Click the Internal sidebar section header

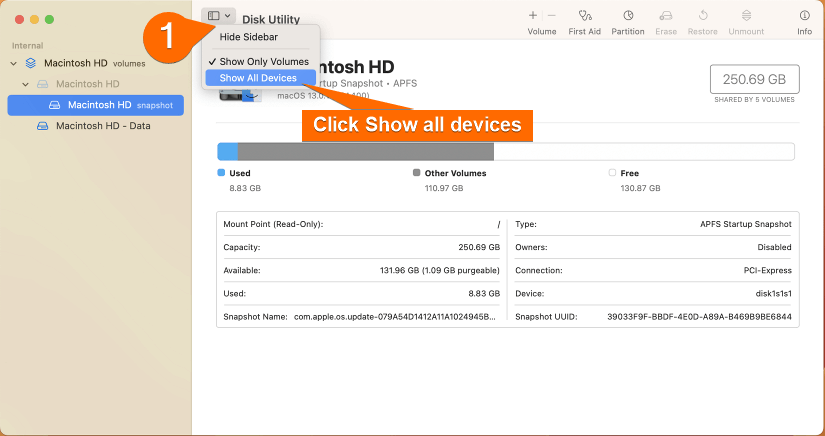click(x=27, y=46)
